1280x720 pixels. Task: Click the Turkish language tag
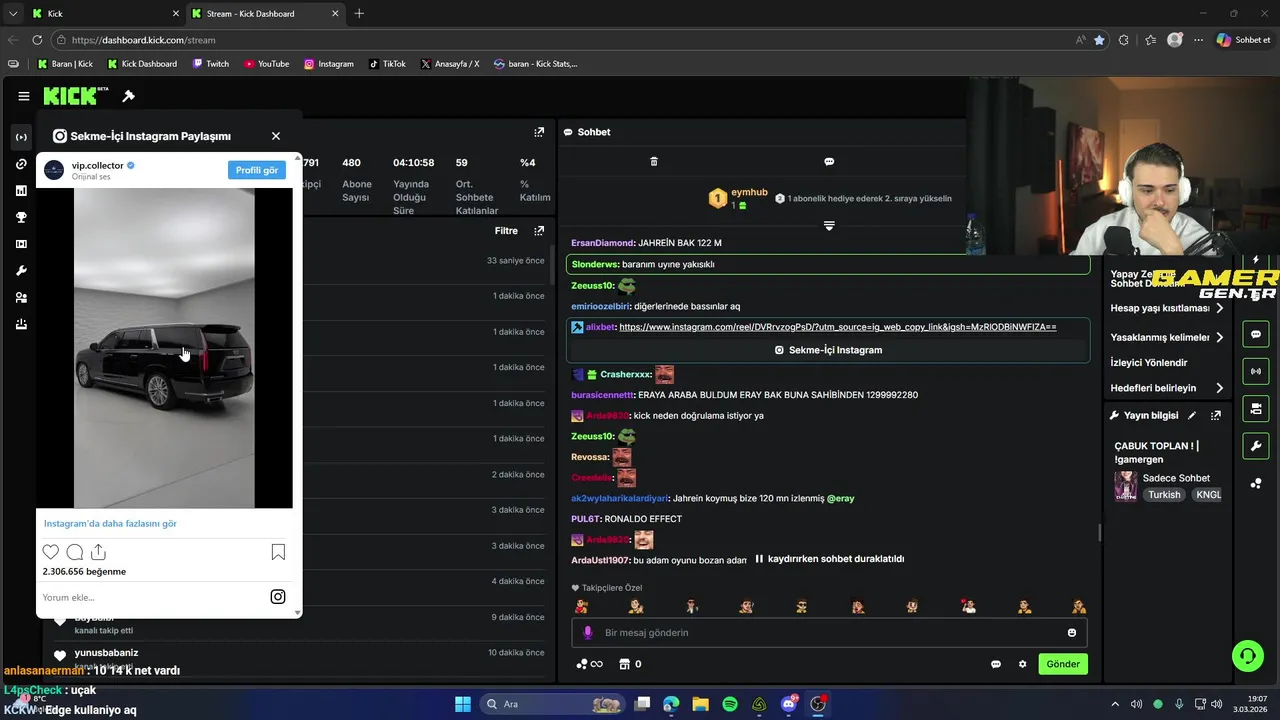pos(1164,495)
